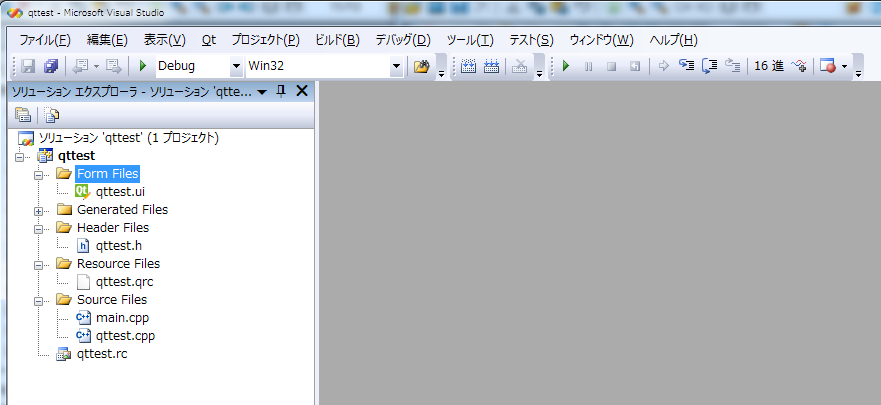Viewport: 881px width, 405px height.
Task: Click the Properties icon in Solution Explorer
Action: 22,115
